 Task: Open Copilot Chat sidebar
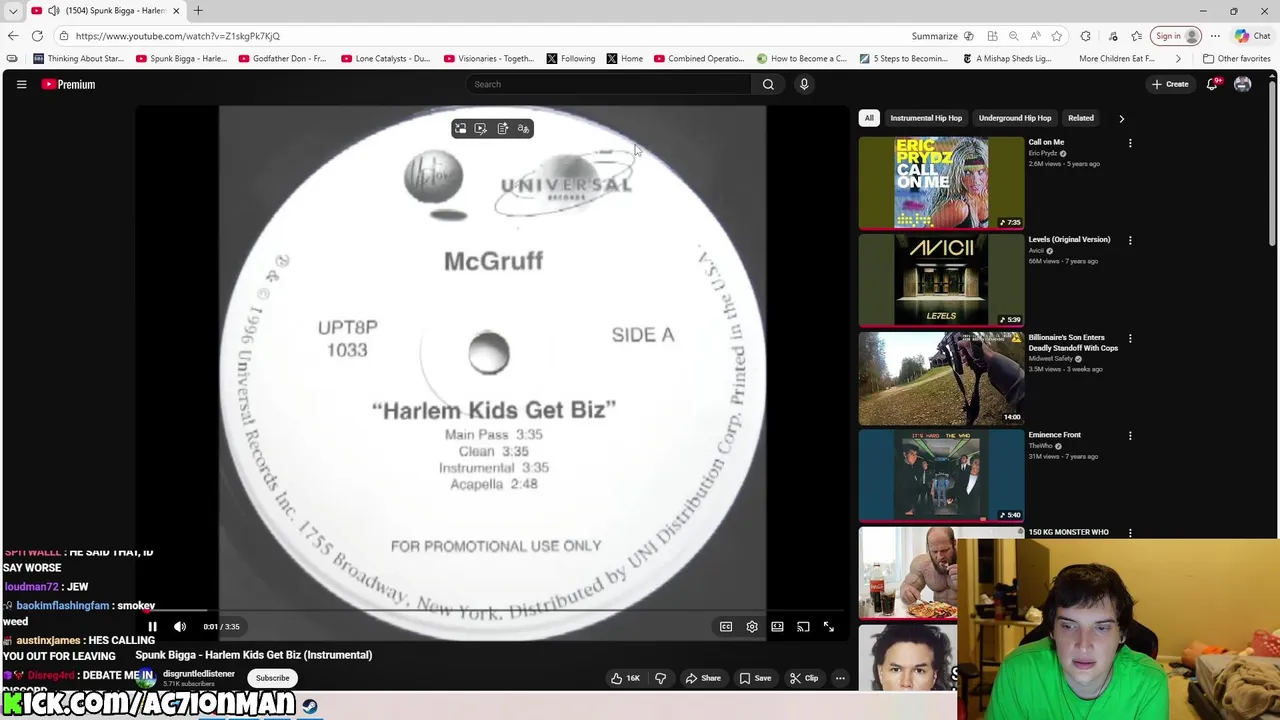1254,36
